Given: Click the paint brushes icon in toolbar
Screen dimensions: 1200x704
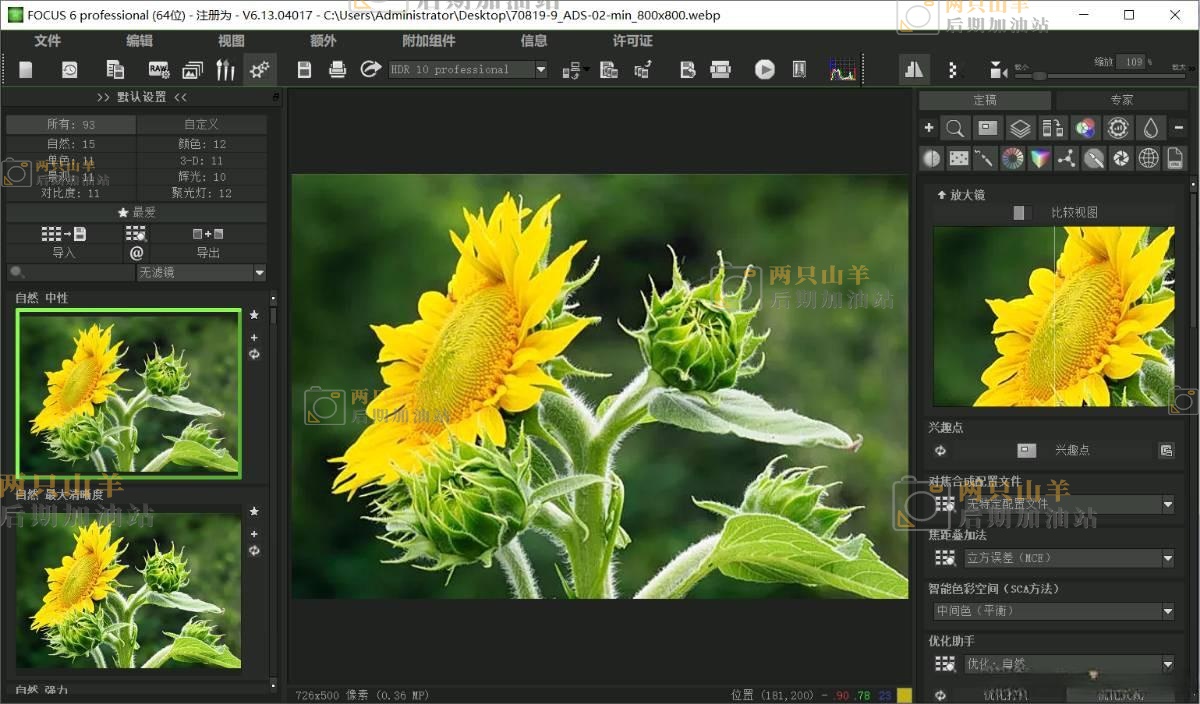Looking at the screenshot, I should pos(226,69).
